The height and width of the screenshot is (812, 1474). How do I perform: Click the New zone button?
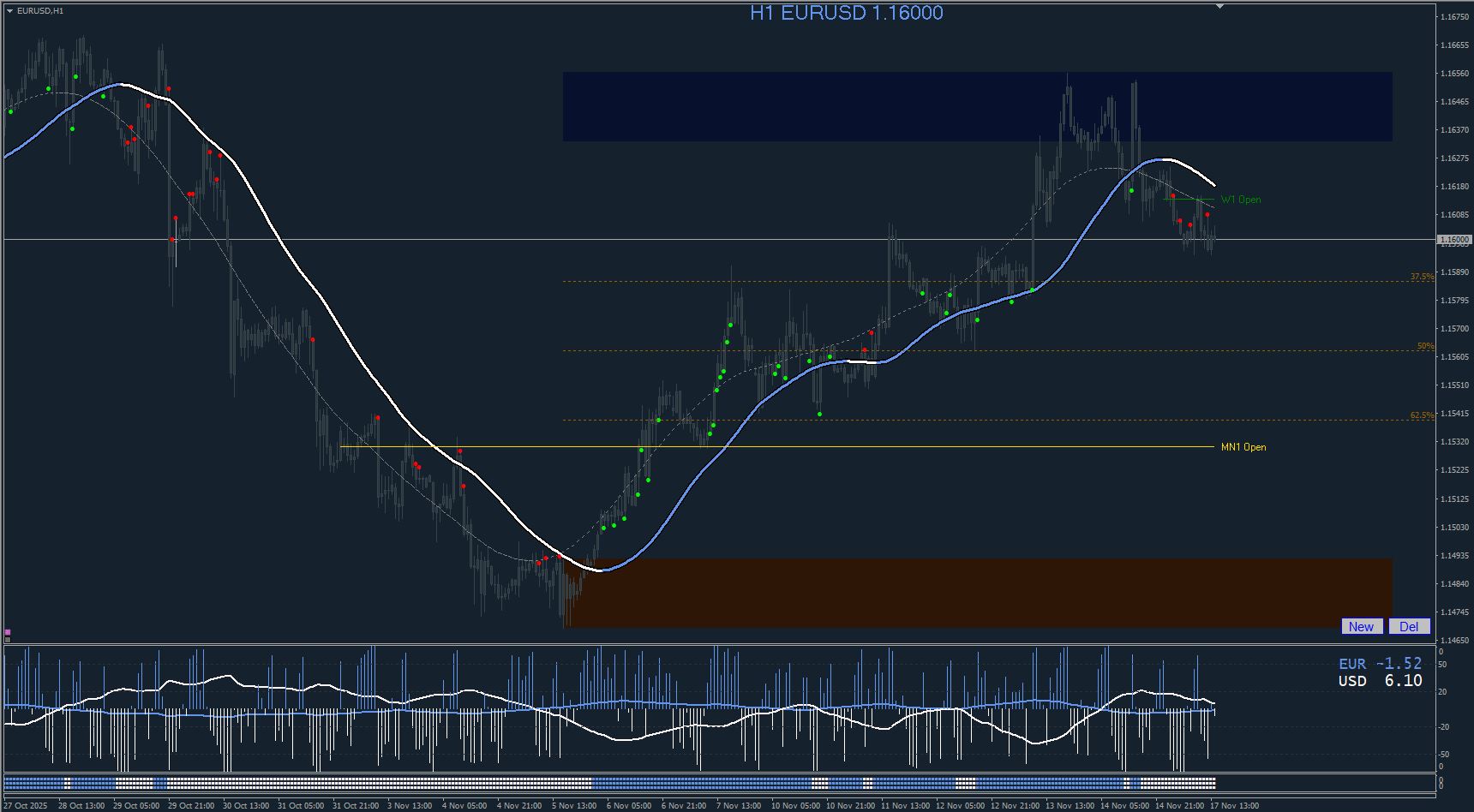pyautogui.click(x=1362, y=626)
